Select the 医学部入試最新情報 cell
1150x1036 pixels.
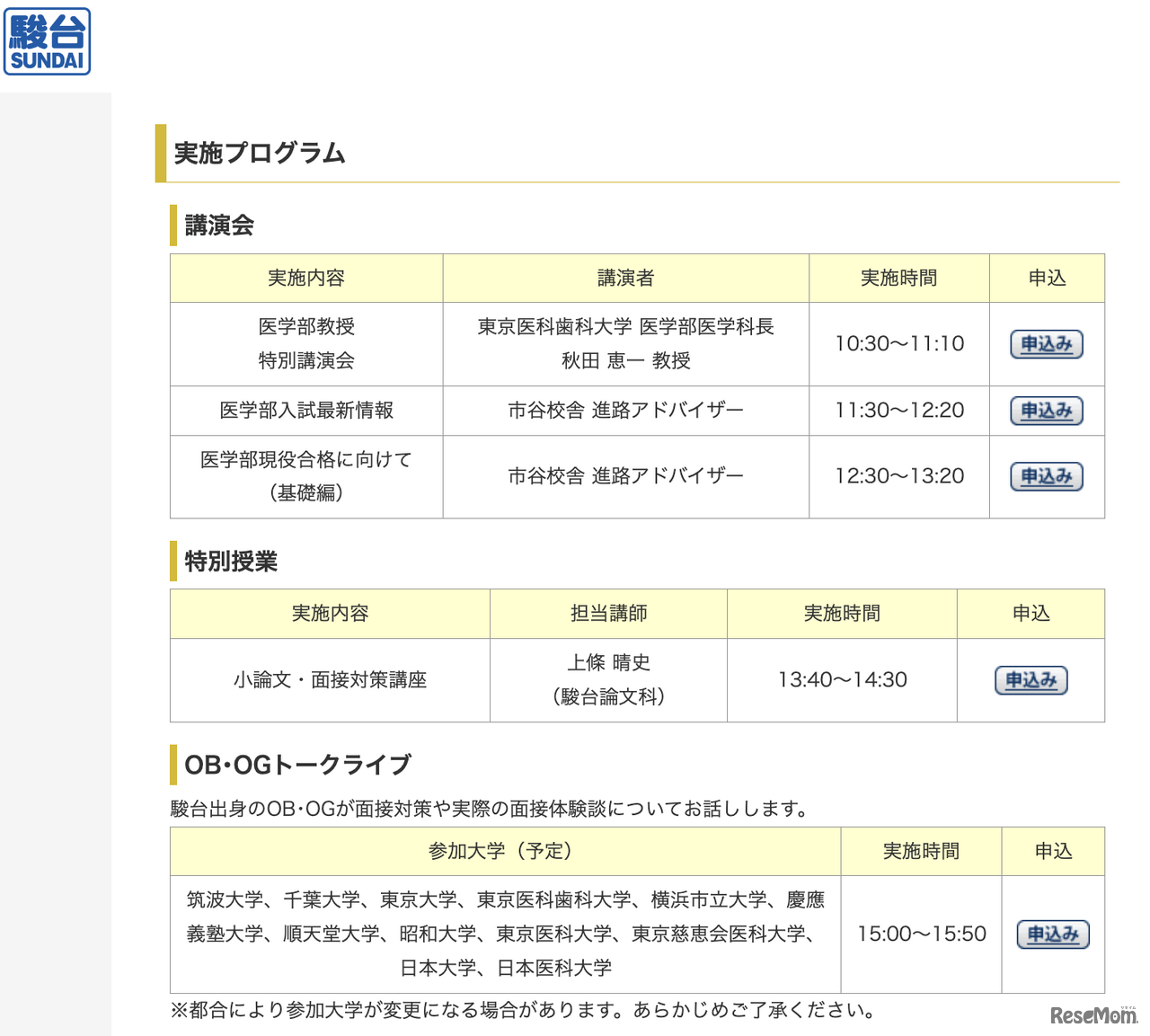coord(306,411)
